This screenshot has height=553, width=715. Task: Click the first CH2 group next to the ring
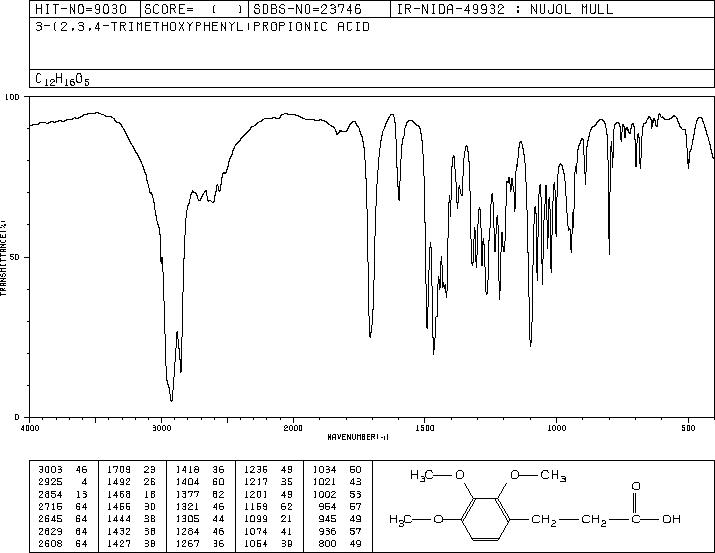[x=544, y=520]
